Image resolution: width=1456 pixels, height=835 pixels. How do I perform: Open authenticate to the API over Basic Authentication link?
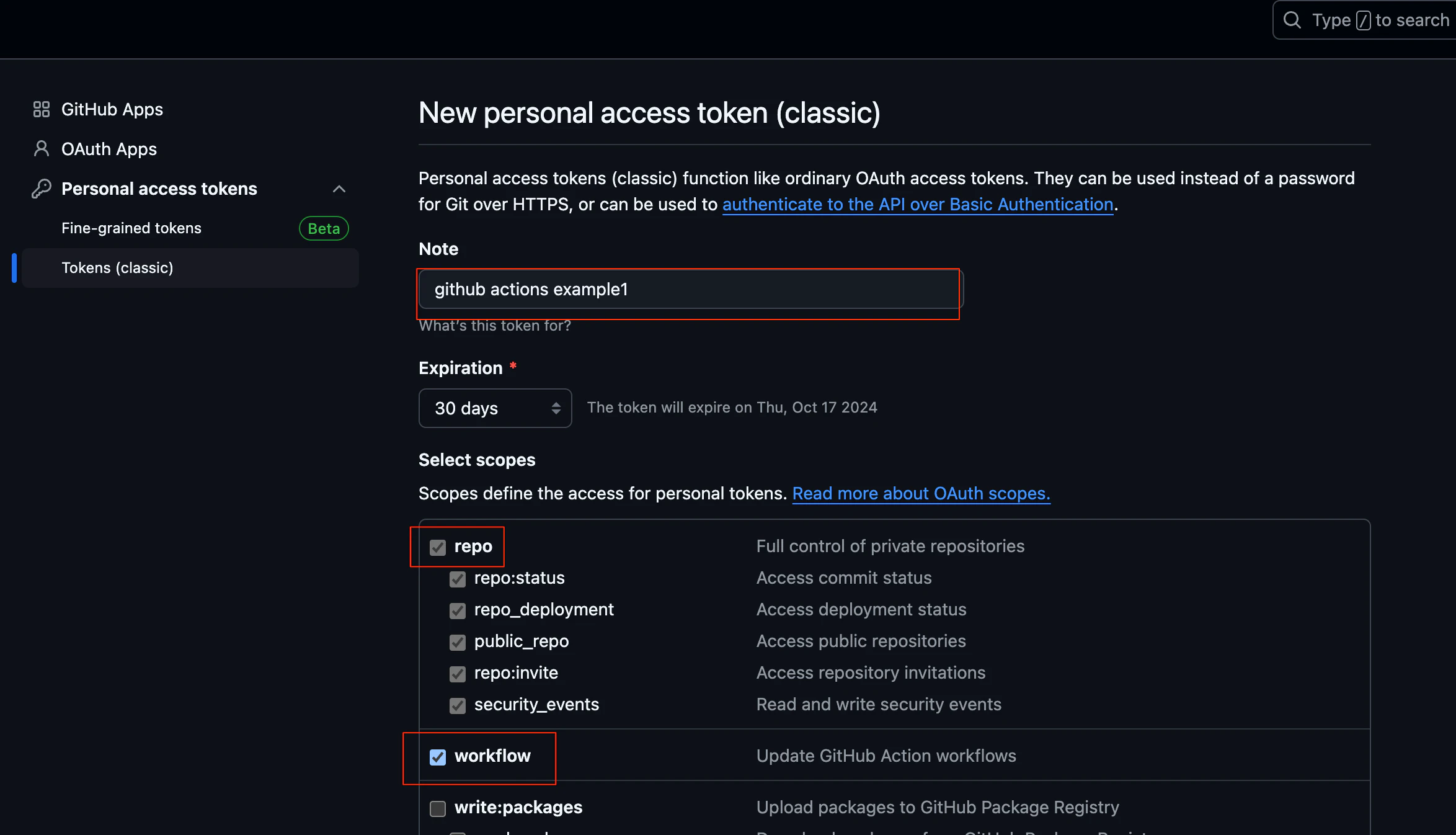(x=918, y=204)
